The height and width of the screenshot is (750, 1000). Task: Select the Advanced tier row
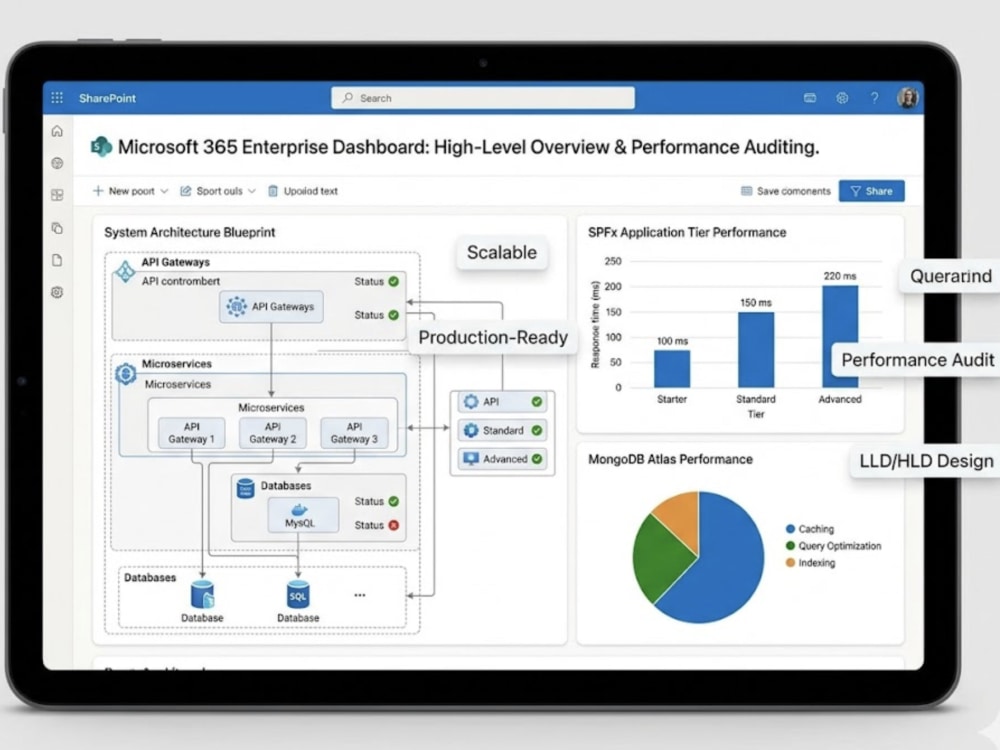coord(502,459)
